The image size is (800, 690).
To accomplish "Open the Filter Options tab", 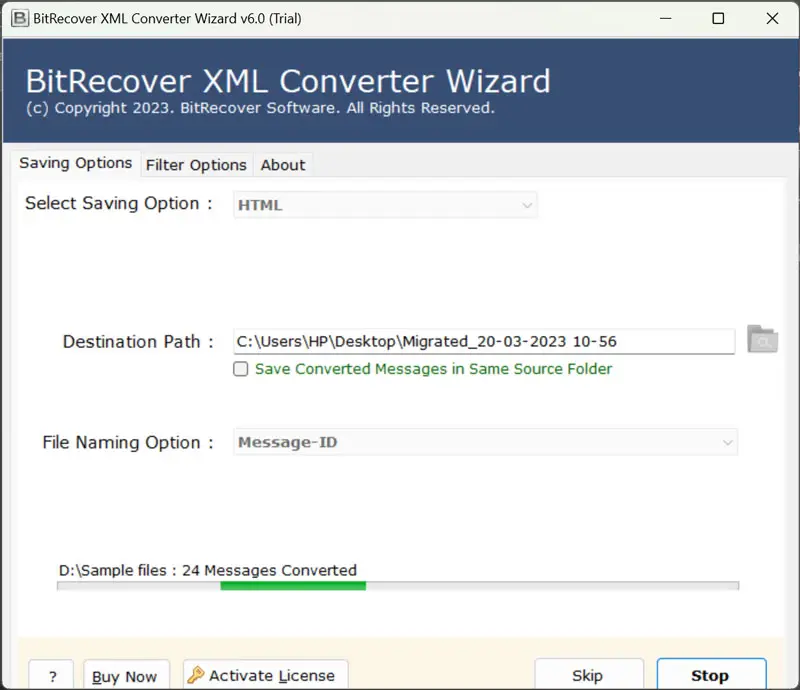I will (196, 165).
